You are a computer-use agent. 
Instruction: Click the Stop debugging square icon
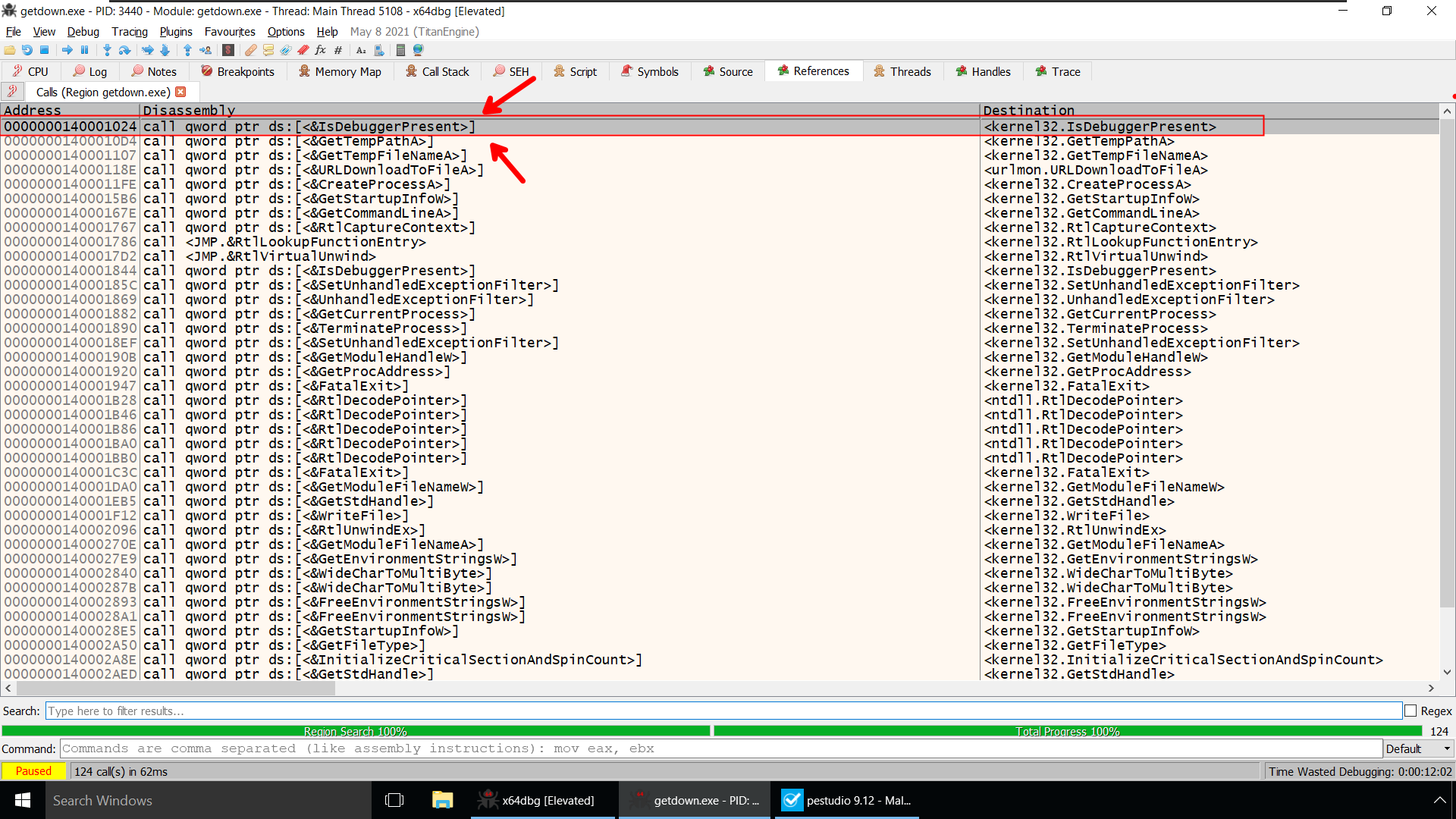45,50
